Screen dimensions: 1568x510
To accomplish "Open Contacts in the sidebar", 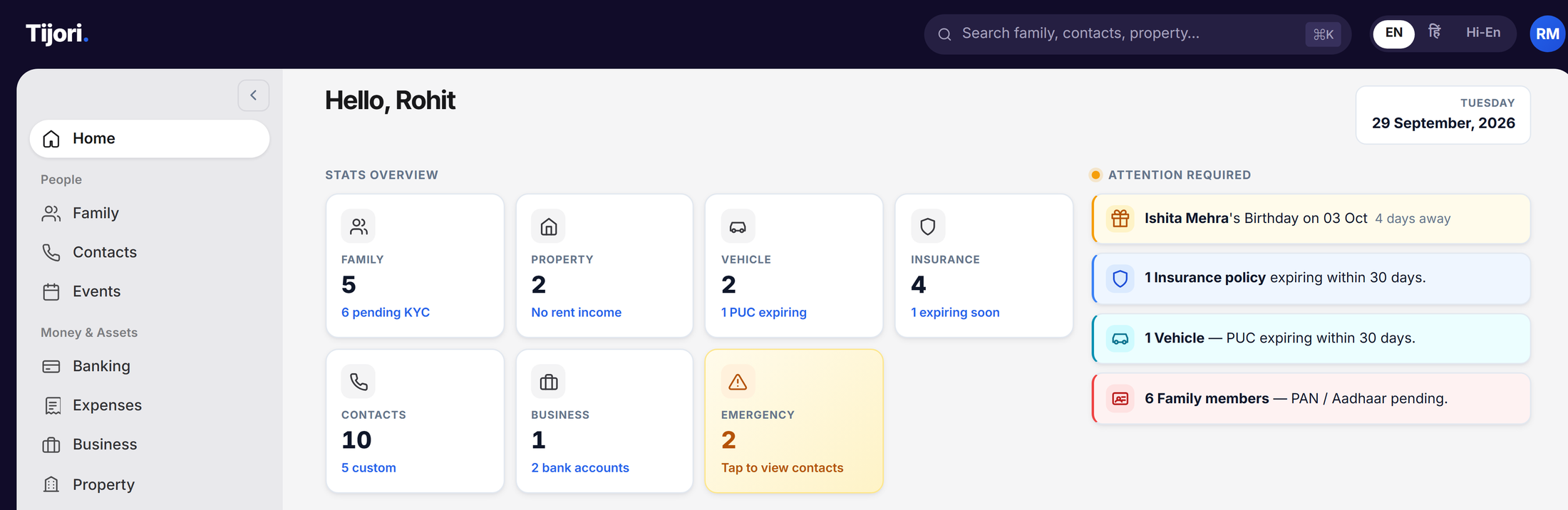I will point(150,252).
